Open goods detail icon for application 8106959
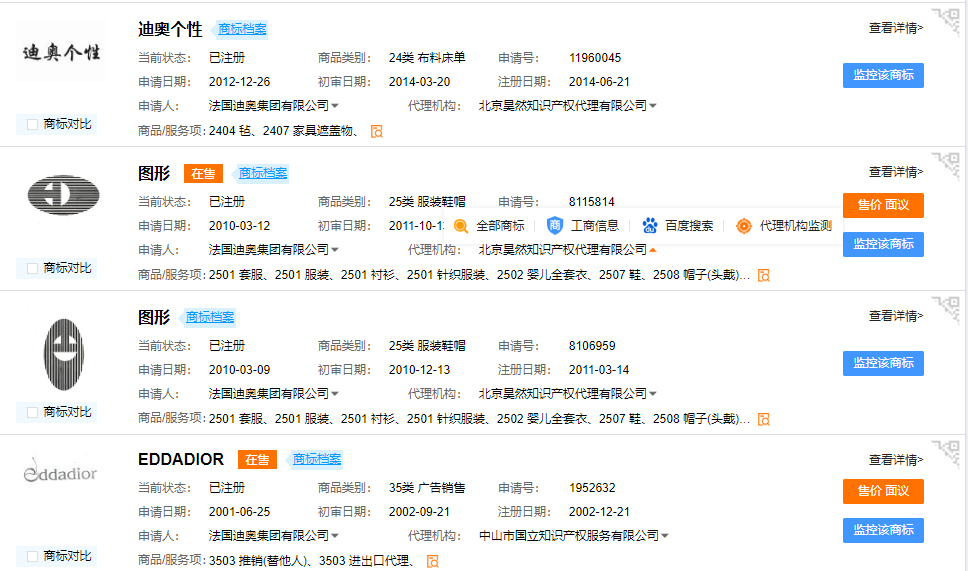The image size is (968, 571). (764, 419)
